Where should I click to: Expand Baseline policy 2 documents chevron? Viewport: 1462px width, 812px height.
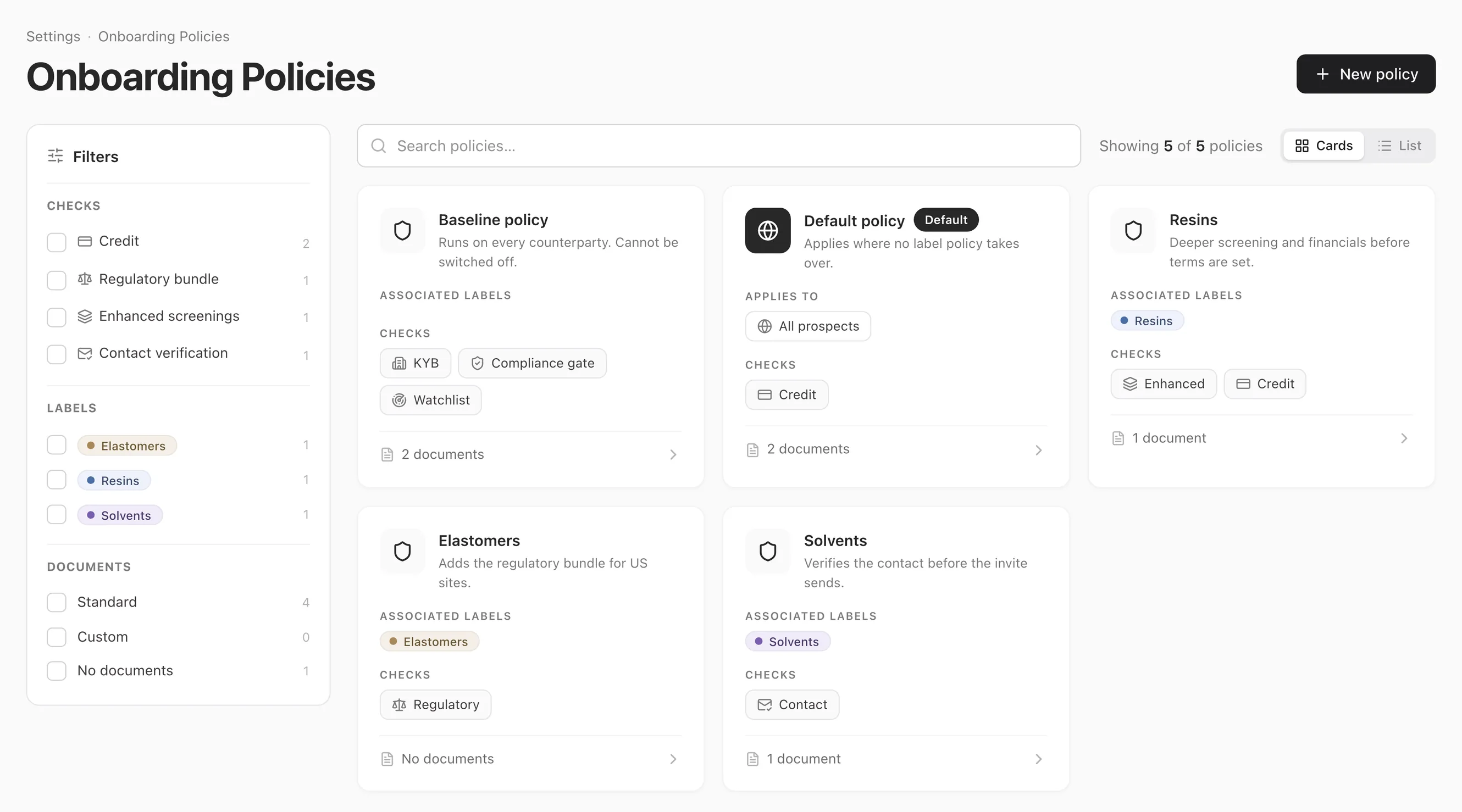click(673, 454)
